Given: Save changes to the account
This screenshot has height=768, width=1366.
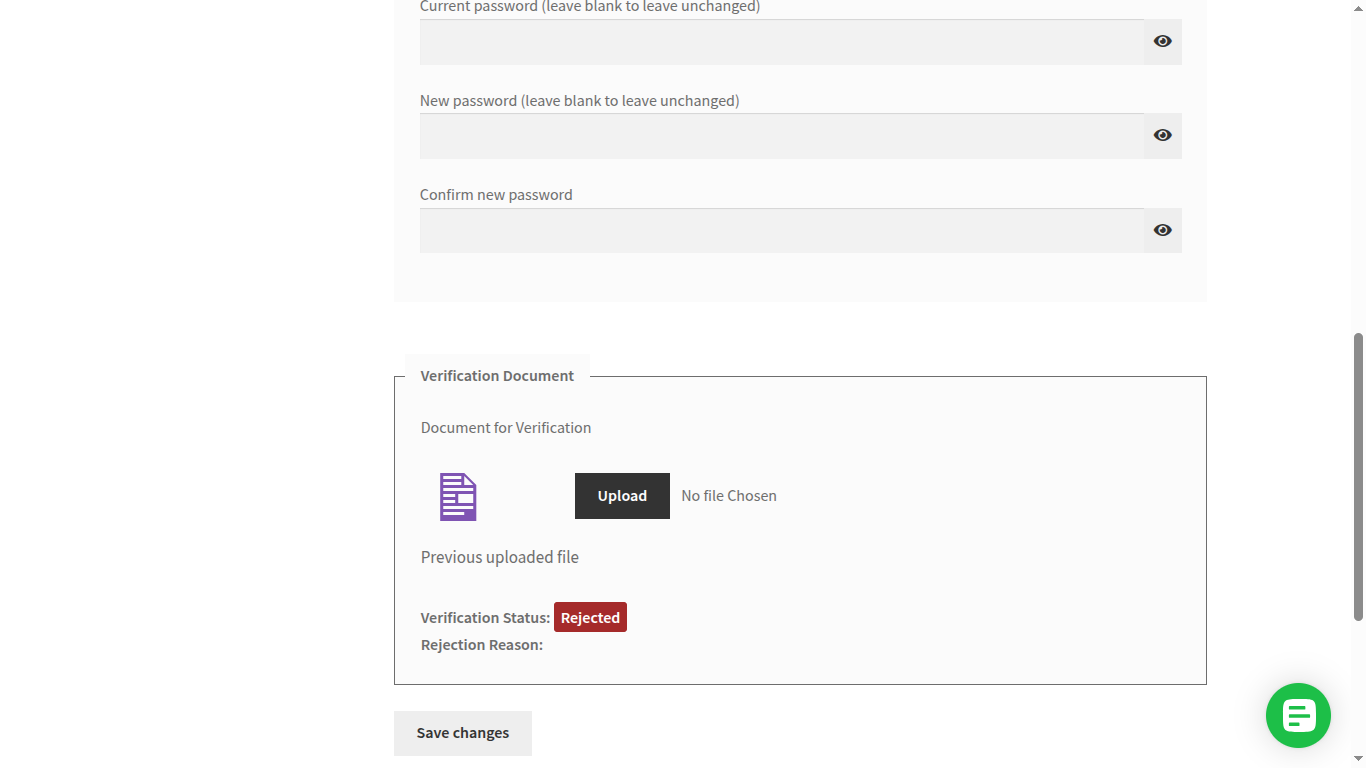Looking at the screenshot, I should pyautogui.click(x=463, y=733).
